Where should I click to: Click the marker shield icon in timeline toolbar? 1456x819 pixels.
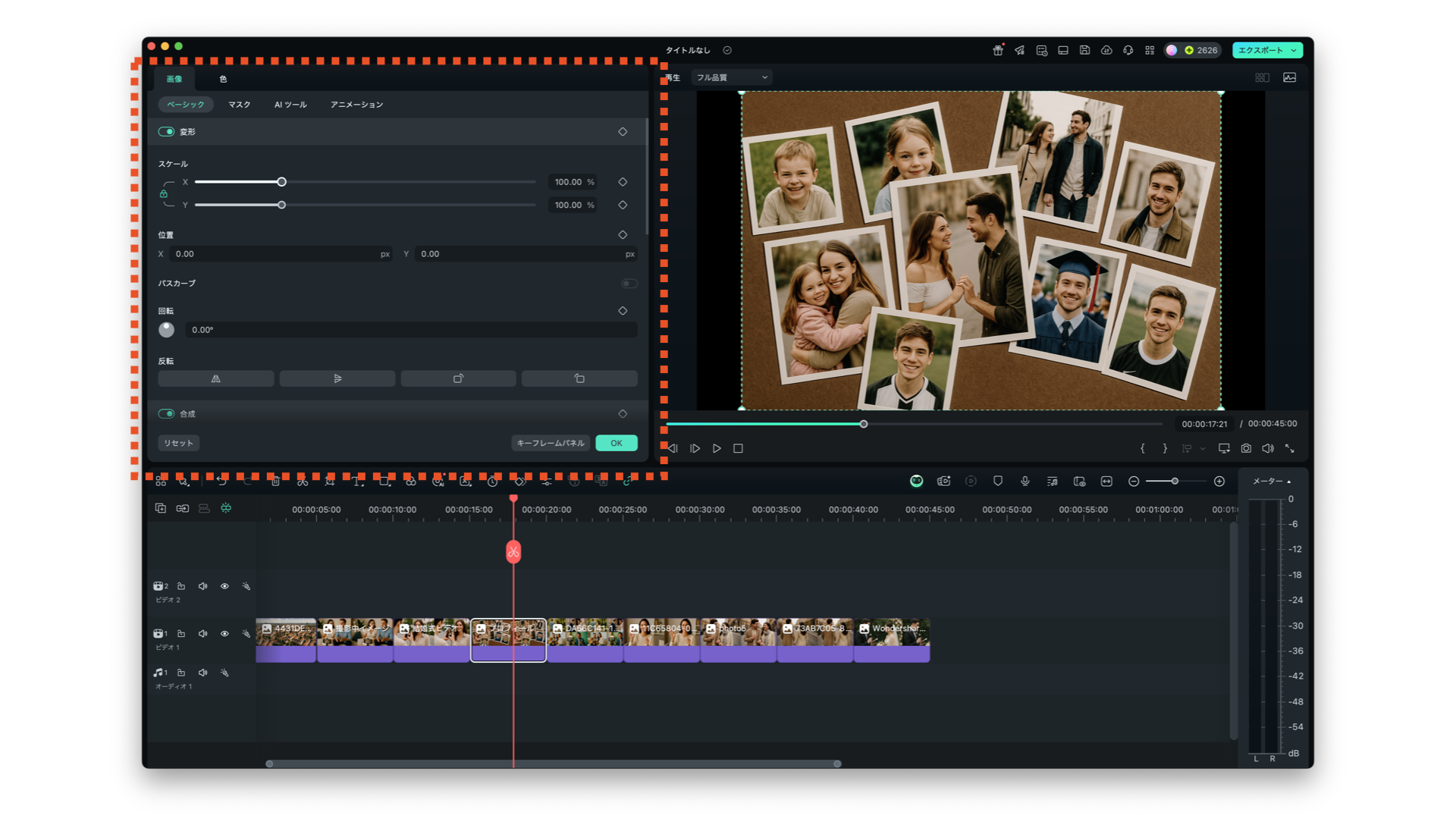(998, 481)
